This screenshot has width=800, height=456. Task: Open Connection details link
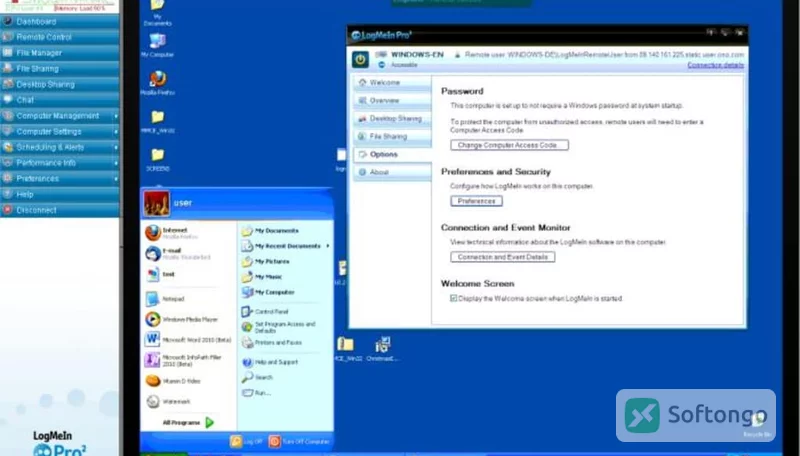point(715,65)
